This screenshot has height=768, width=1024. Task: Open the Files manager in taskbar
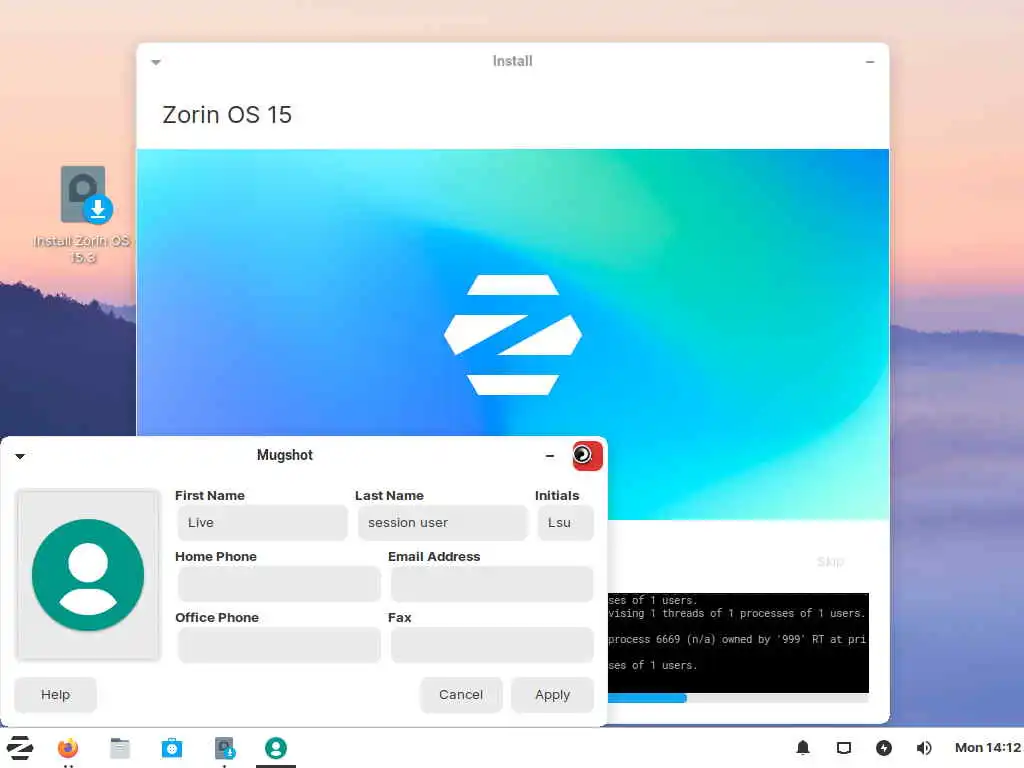[120, 748]
